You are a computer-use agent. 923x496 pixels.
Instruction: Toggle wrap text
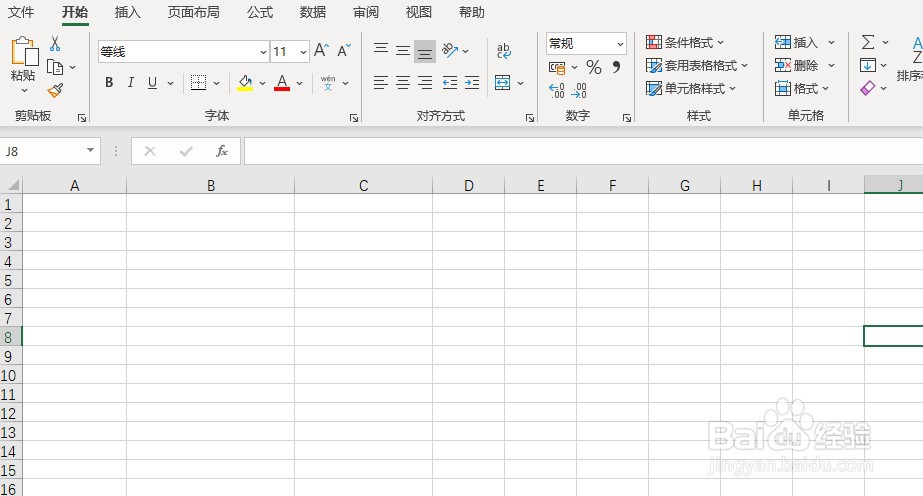pyautogui.click(x=504, y=51)
